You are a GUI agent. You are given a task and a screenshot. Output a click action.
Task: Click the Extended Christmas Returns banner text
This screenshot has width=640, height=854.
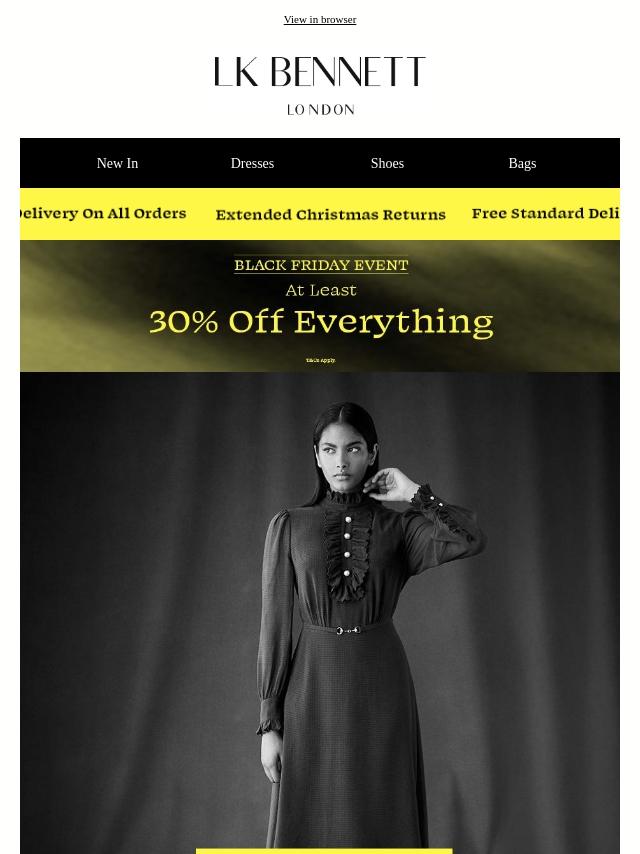[x=331, y=215]
